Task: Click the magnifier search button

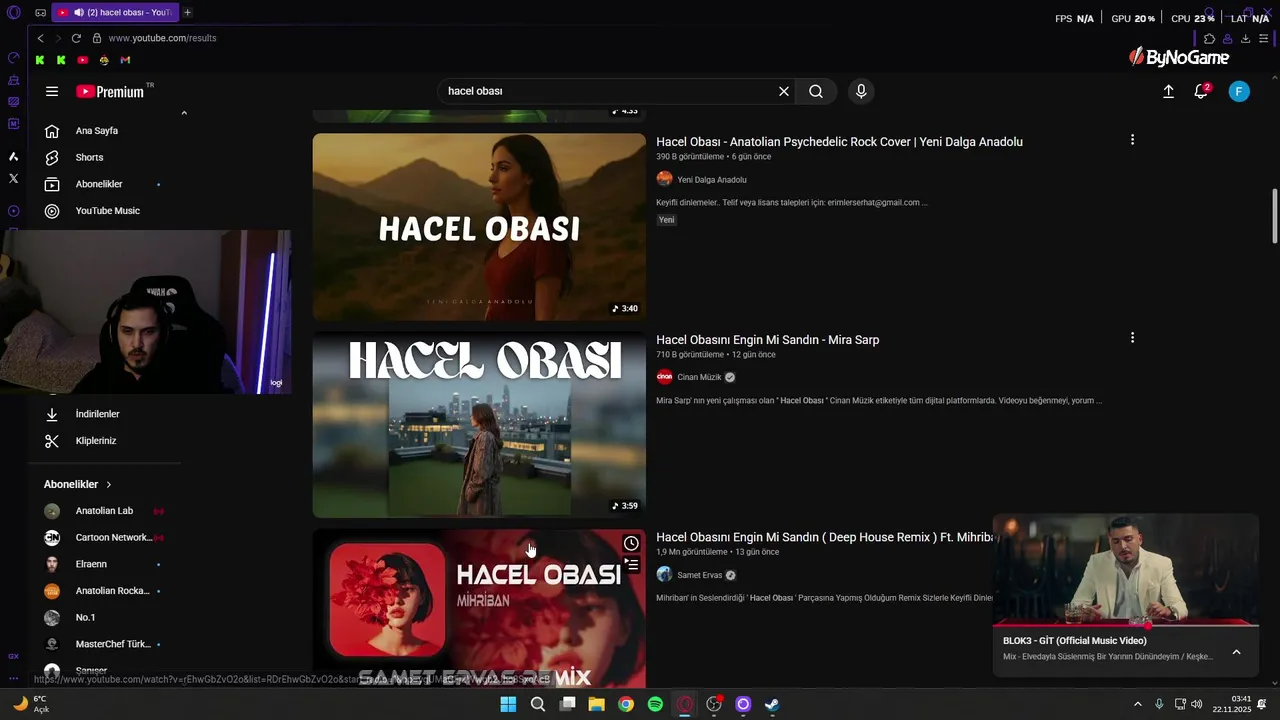Action: pos(816,91)
